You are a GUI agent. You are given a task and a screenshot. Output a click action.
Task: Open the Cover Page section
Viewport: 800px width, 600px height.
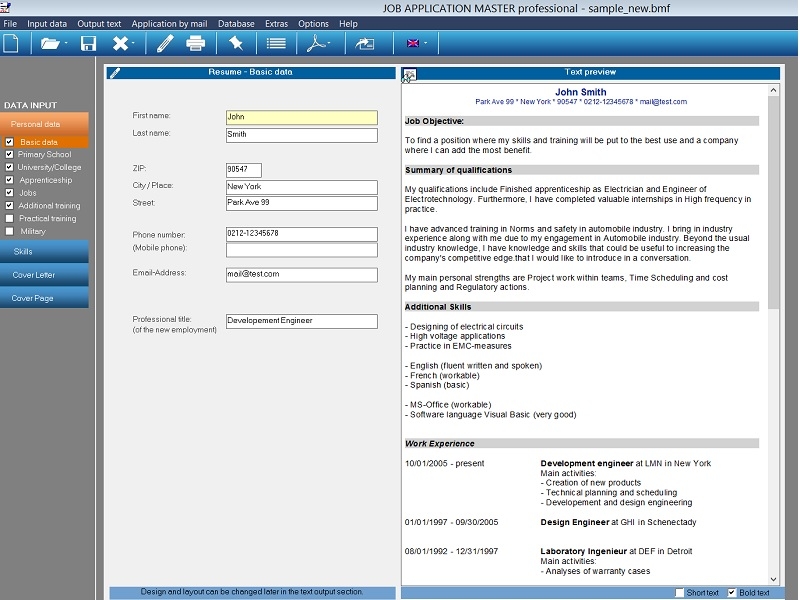44,297
